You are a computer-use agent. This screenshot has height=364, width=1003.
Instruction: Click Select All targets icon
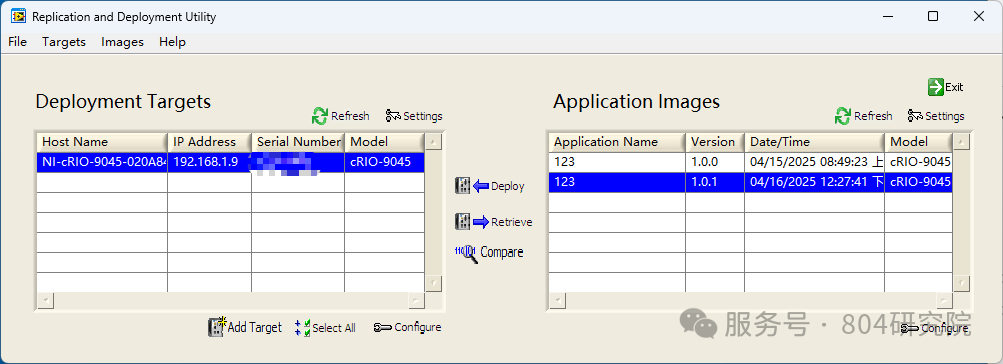302,328
